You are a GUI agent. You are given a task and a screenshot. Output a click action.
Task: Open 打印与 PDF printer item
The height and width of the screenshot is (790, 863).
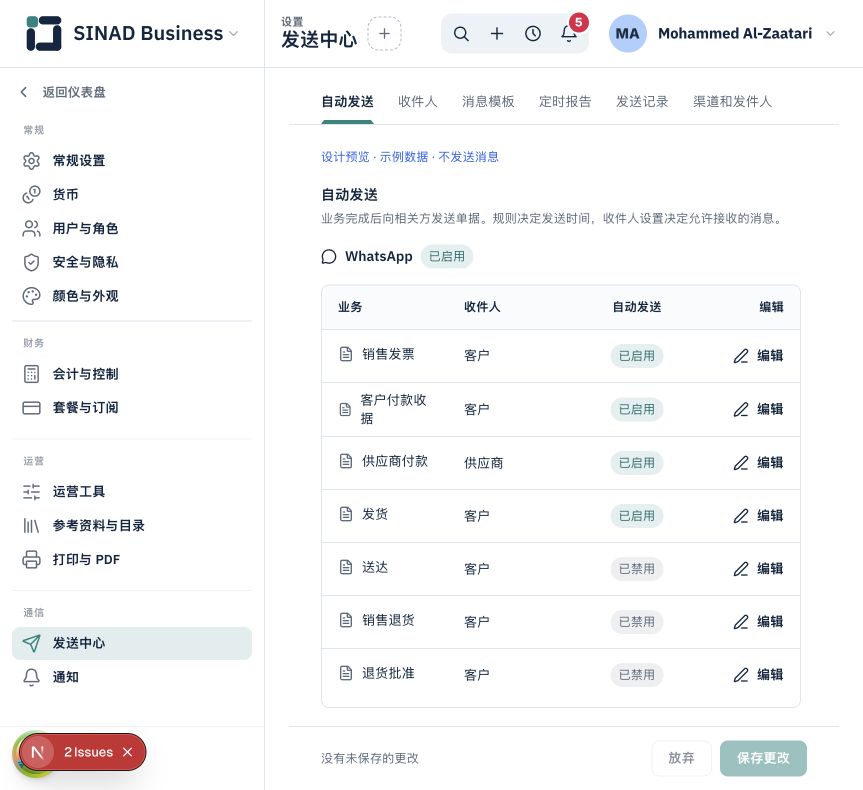(132, 559)
